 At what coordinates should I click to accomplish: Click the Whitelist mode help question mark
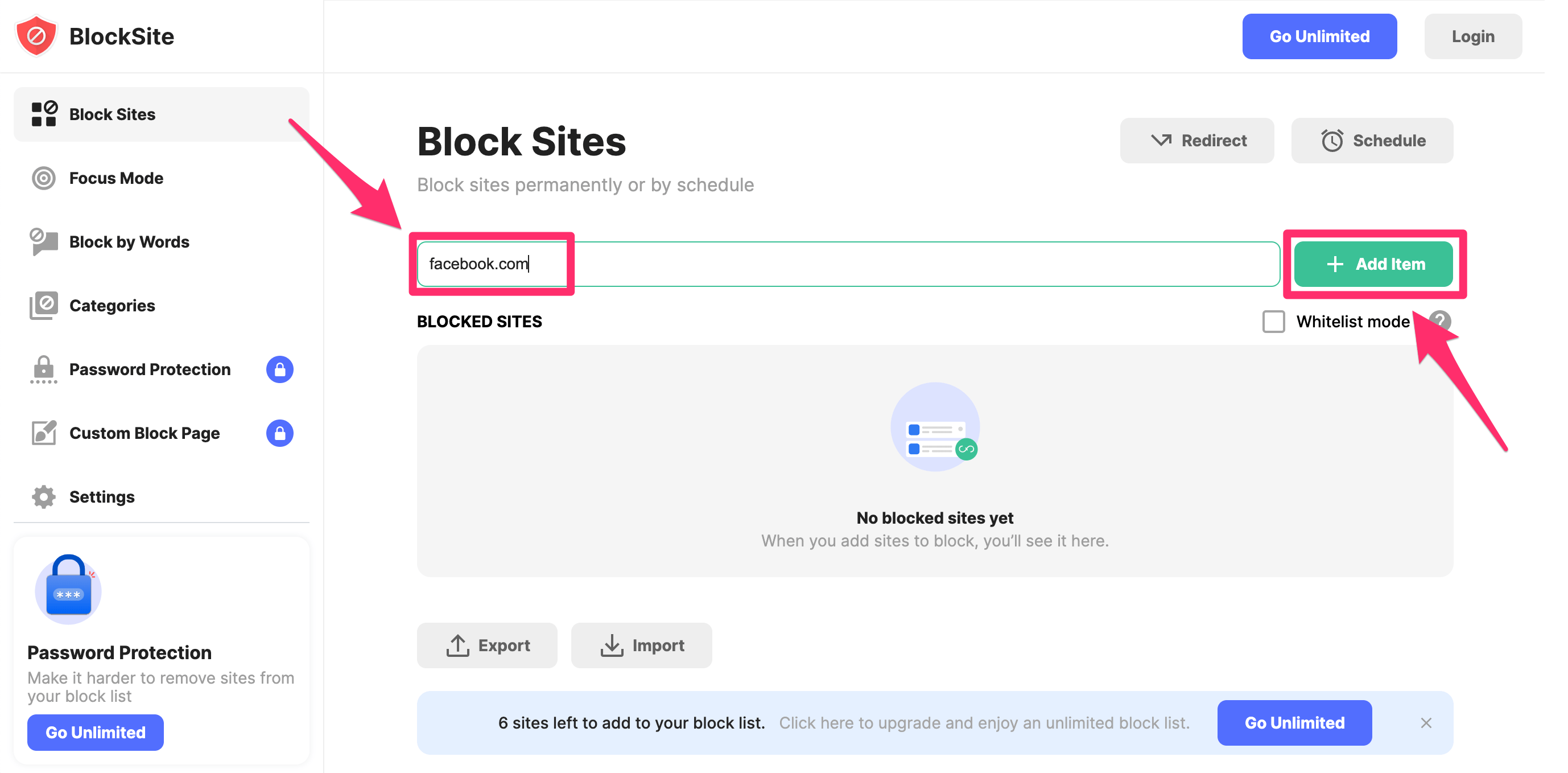[x=1439, y=321]
